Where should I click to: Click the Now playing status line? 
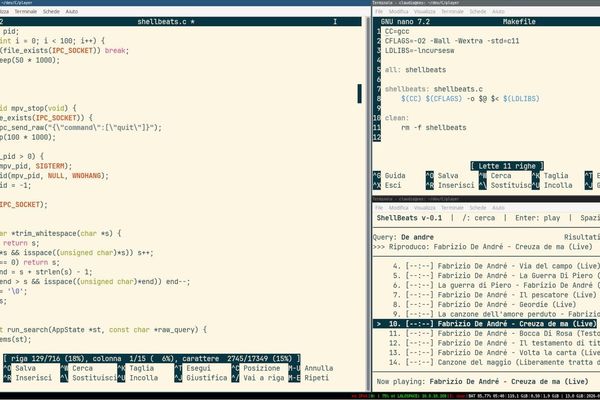[x=482, y=382]
